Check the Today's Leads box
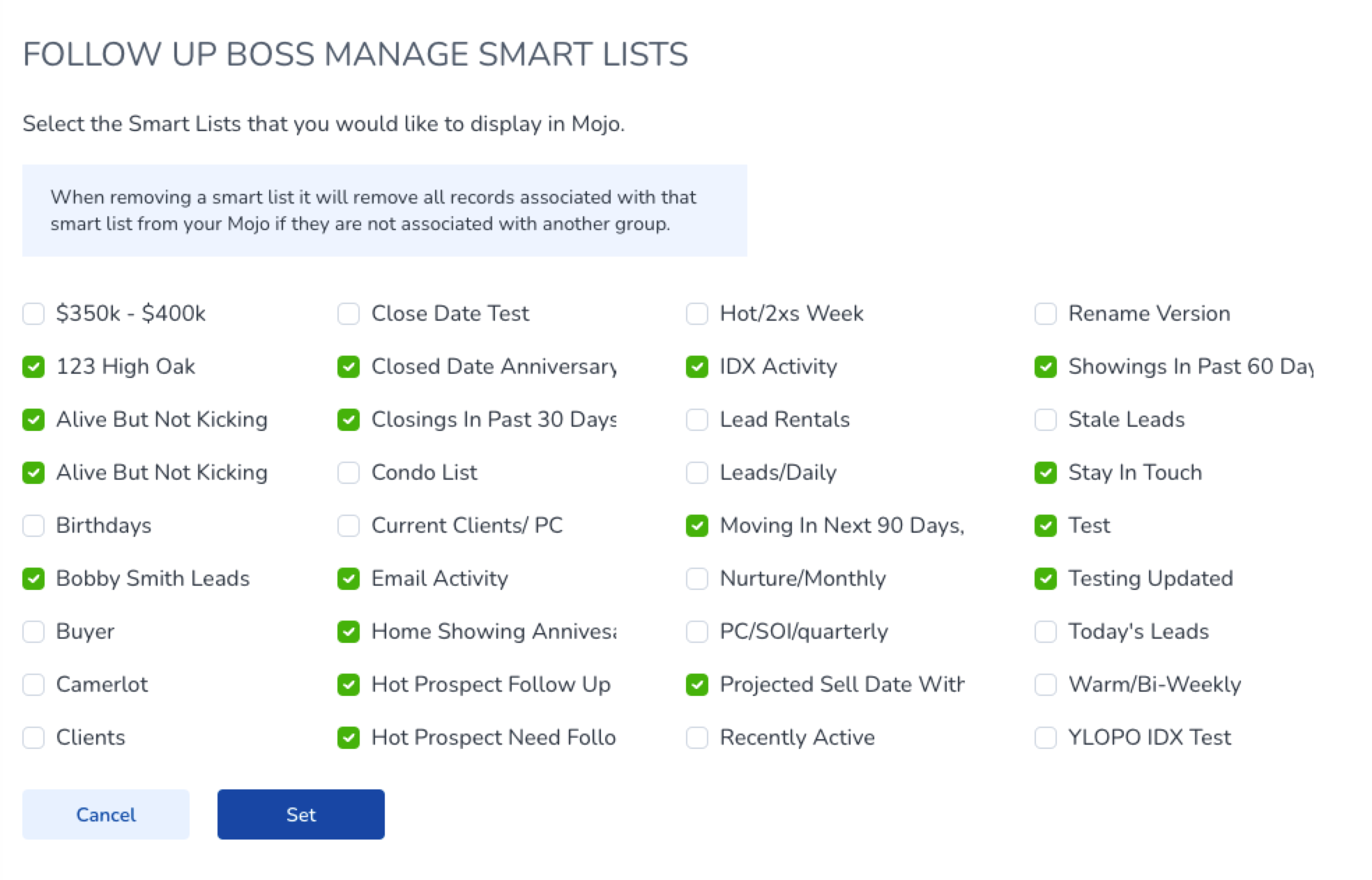 point(1046,632)
